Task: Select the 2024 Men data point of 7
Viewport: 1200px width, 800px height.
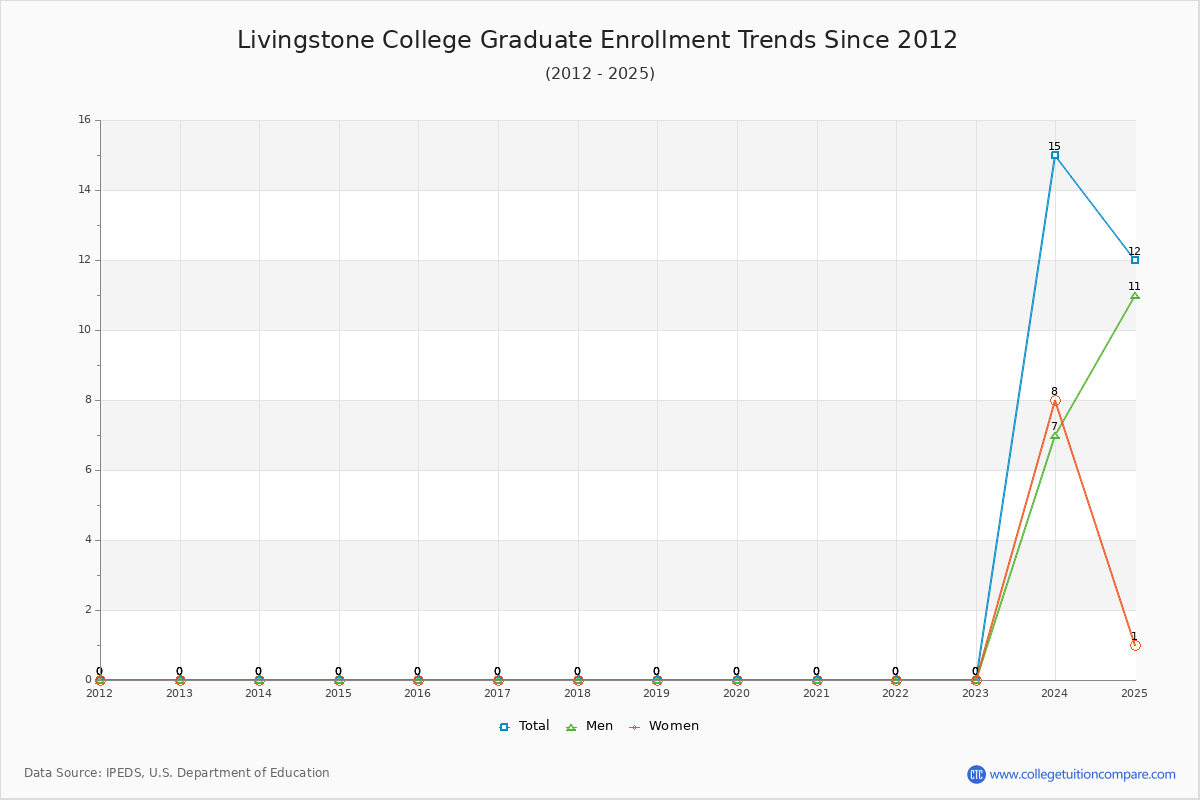Action: (1055, 435)
